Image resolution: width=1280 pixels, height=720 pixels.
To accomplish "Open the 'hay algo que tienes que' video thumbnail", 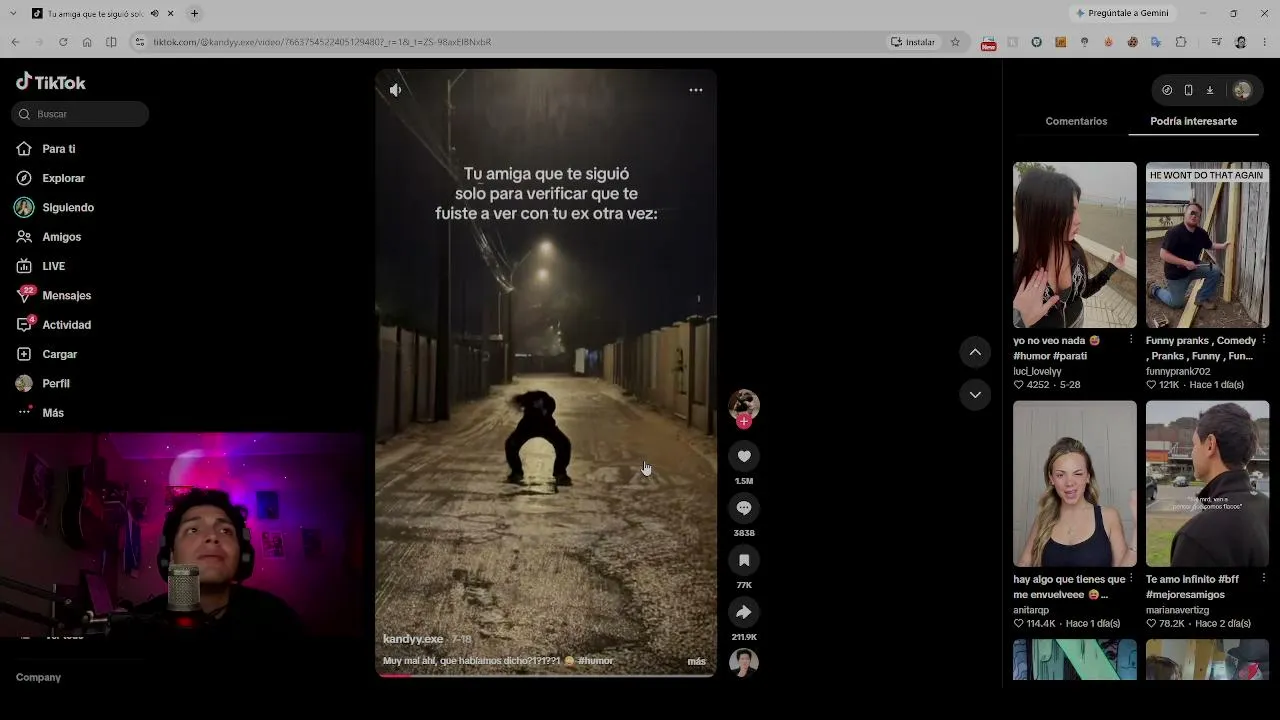I will tap(1075, 484).
